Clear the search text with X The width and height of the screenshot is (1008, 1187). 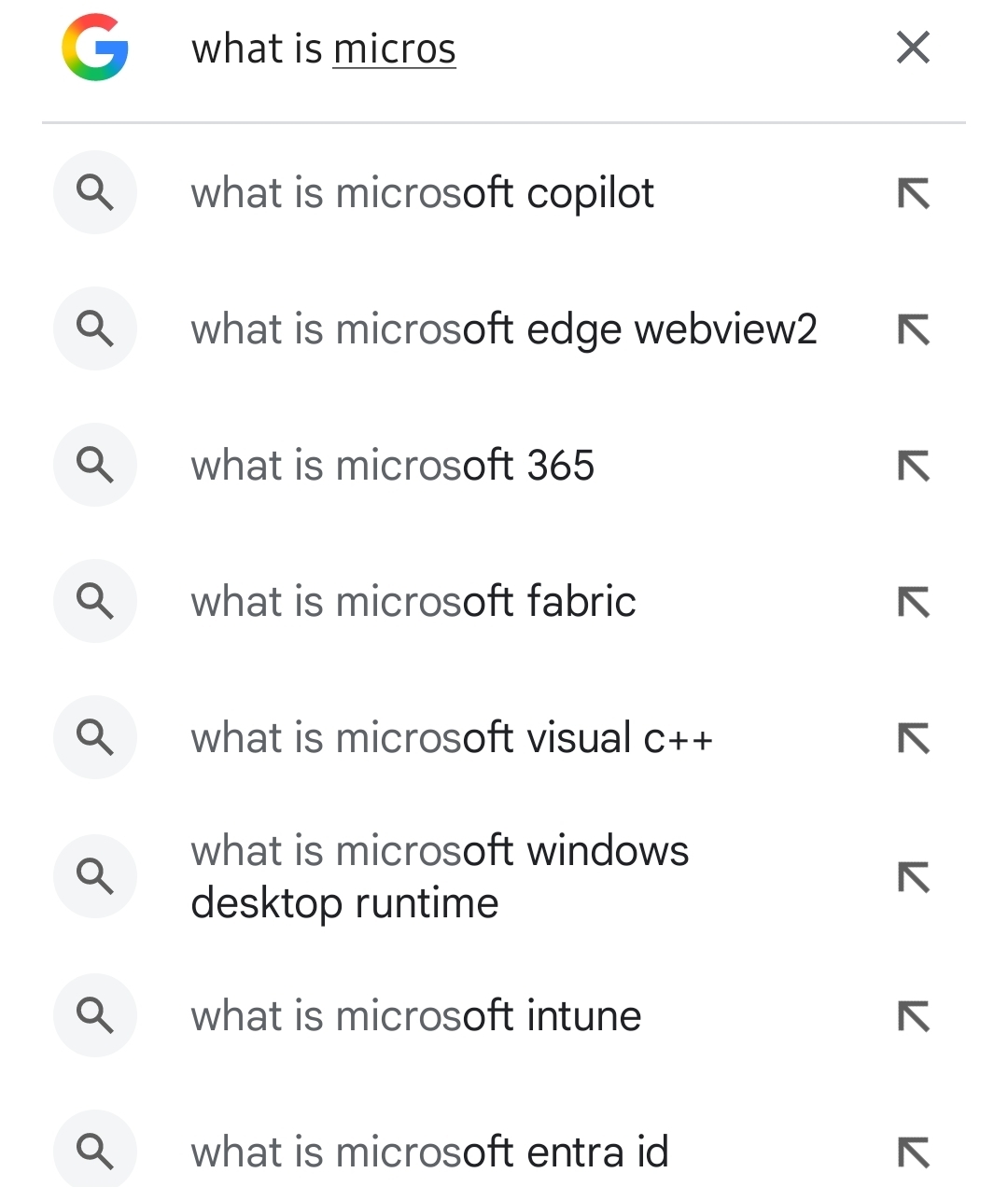pos(913,48)
